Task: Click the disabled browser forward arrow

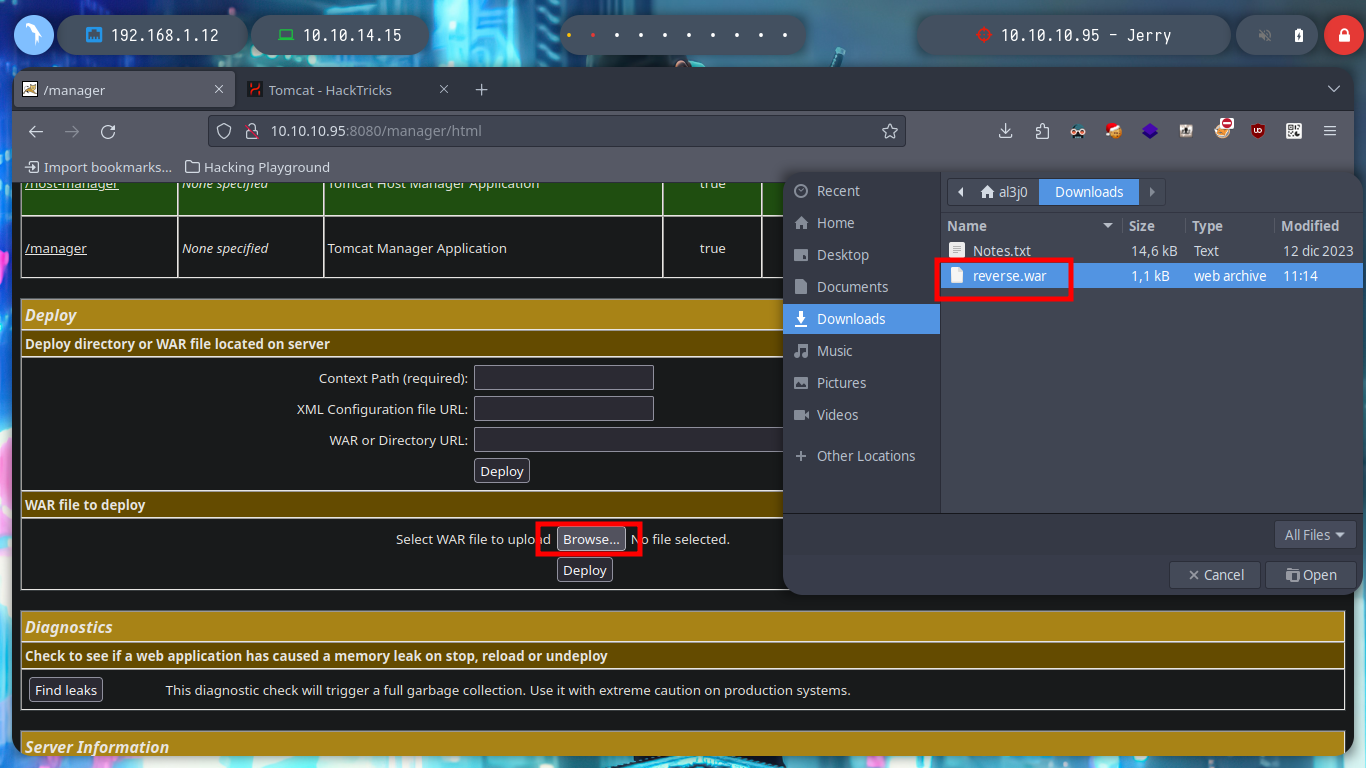Action: pos(72,131)
